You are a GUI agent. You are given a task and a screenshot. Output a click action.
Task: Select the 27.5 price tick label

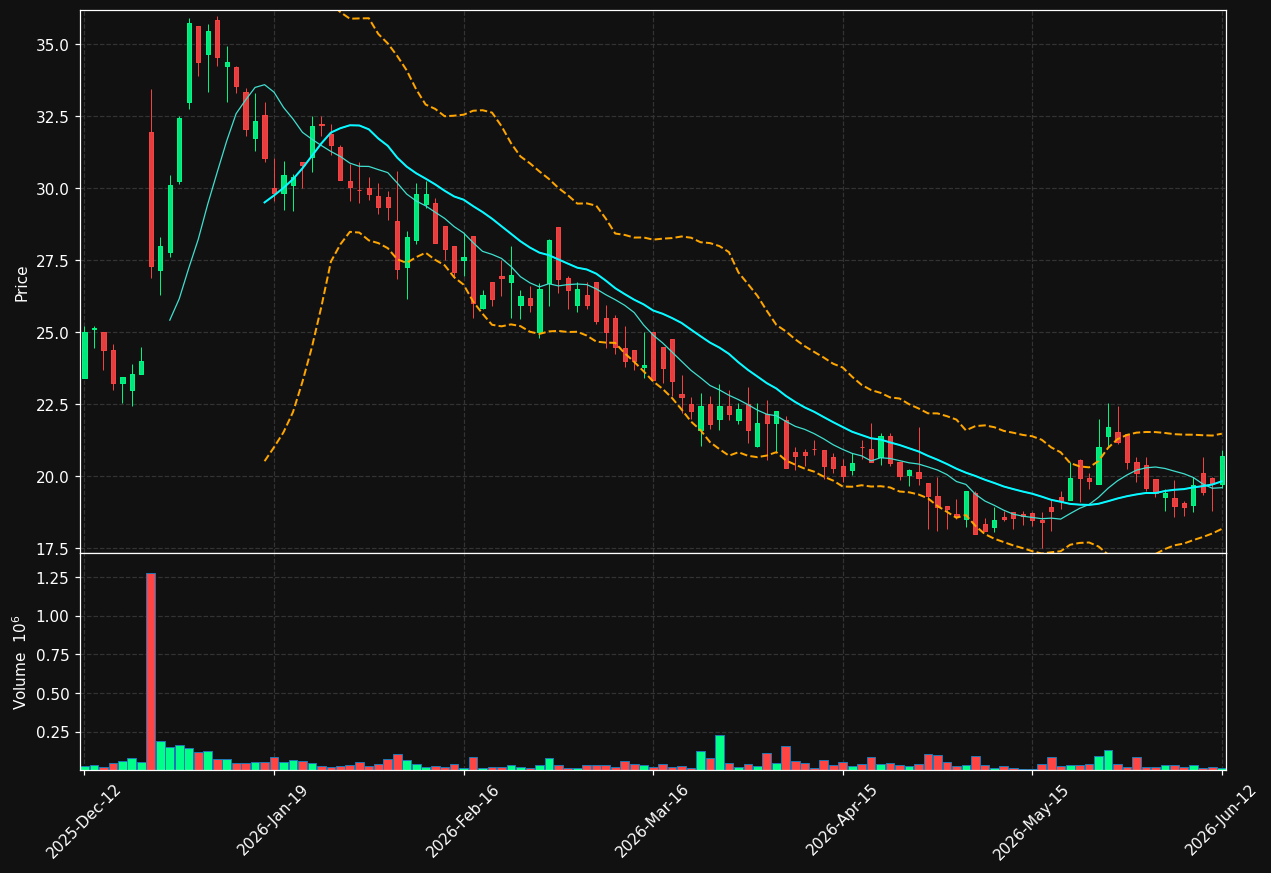point(55,261)
